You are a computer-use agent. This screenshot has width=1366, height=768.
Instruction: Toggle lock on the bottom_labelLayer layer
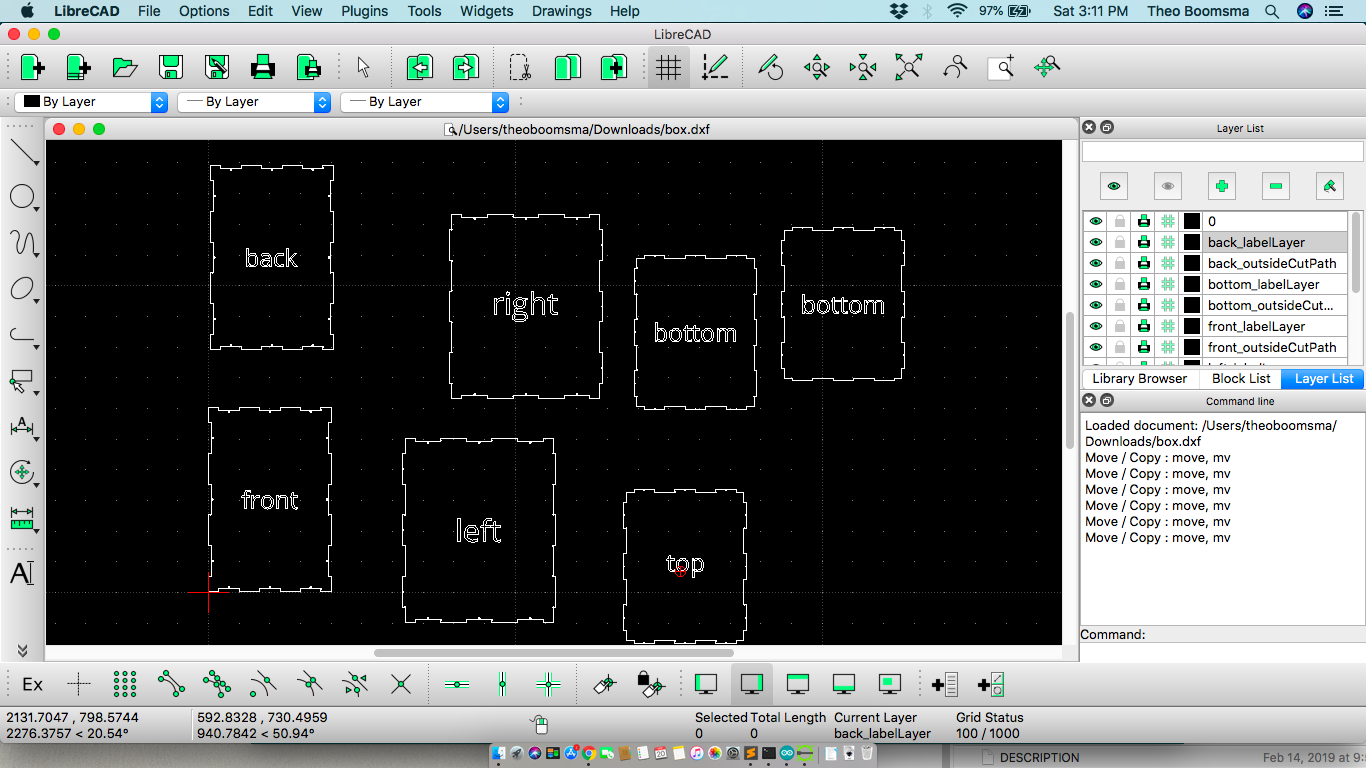tap(1120, 284)
